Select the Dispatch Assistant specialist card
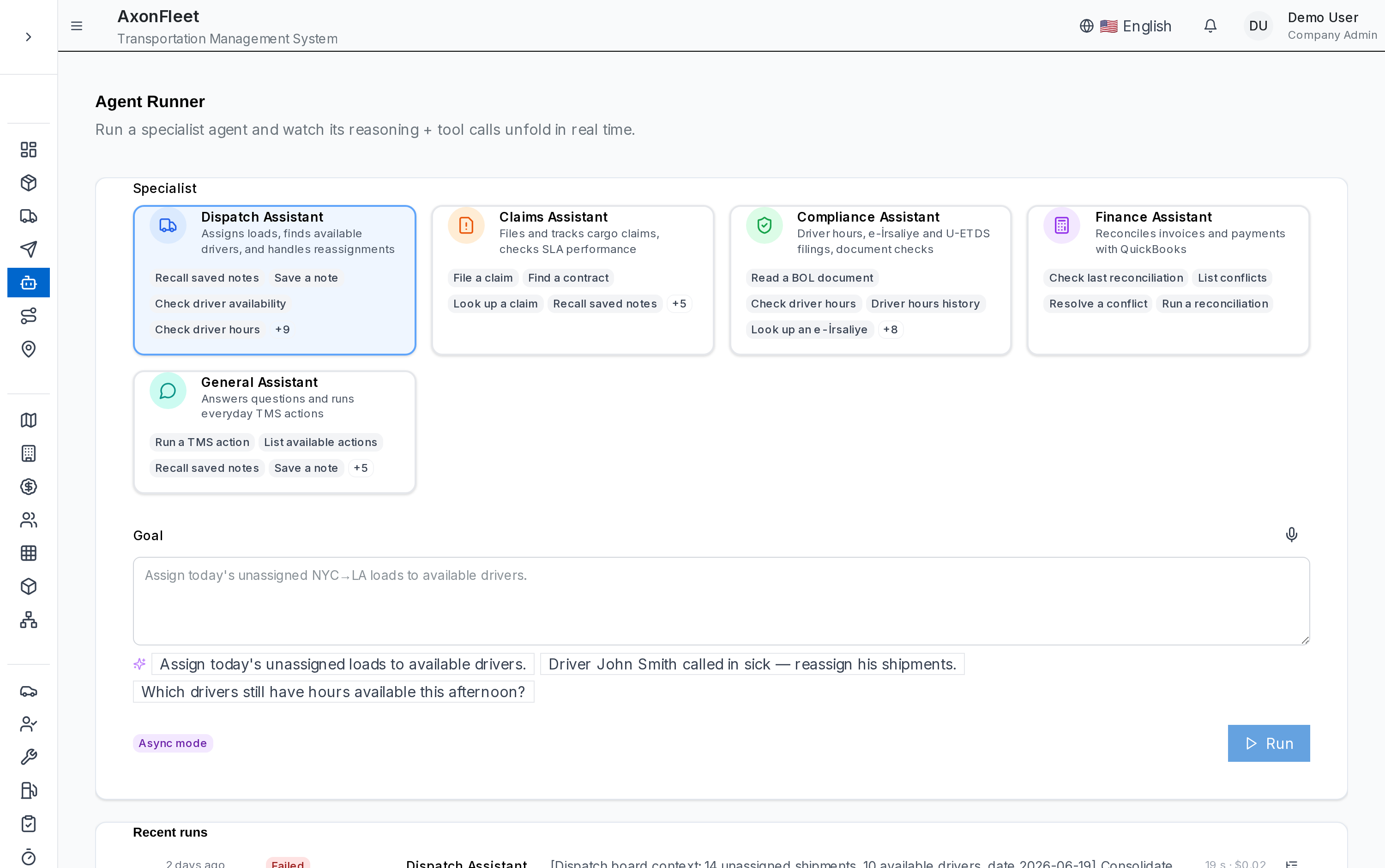Screen dimensions: 1385x868 click(x=274, y=280)
